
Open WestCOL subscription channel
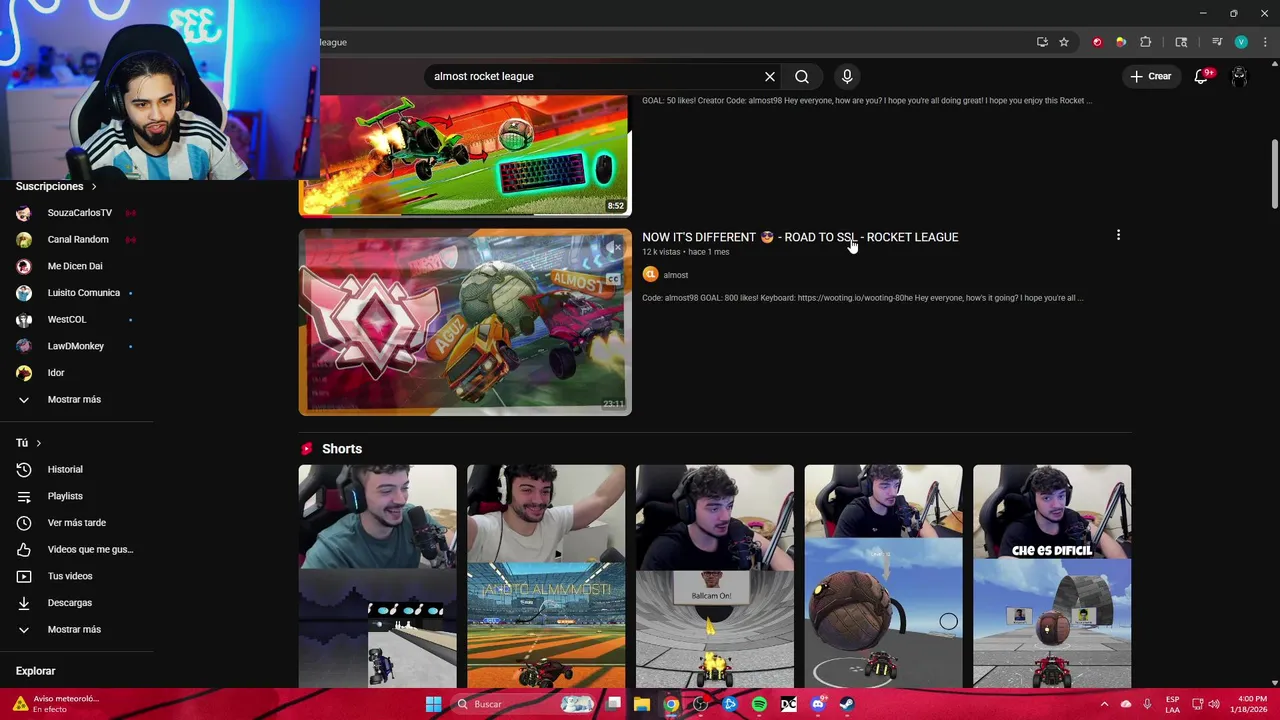67,319
